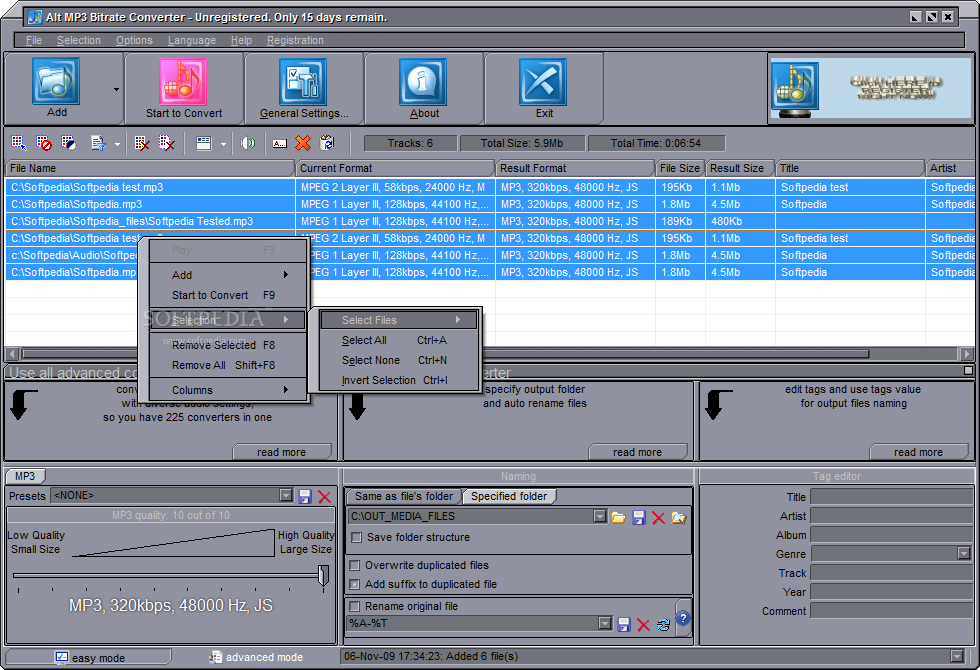Click the Start to Convert icon

pyautogui.click(x=182, y=82)
